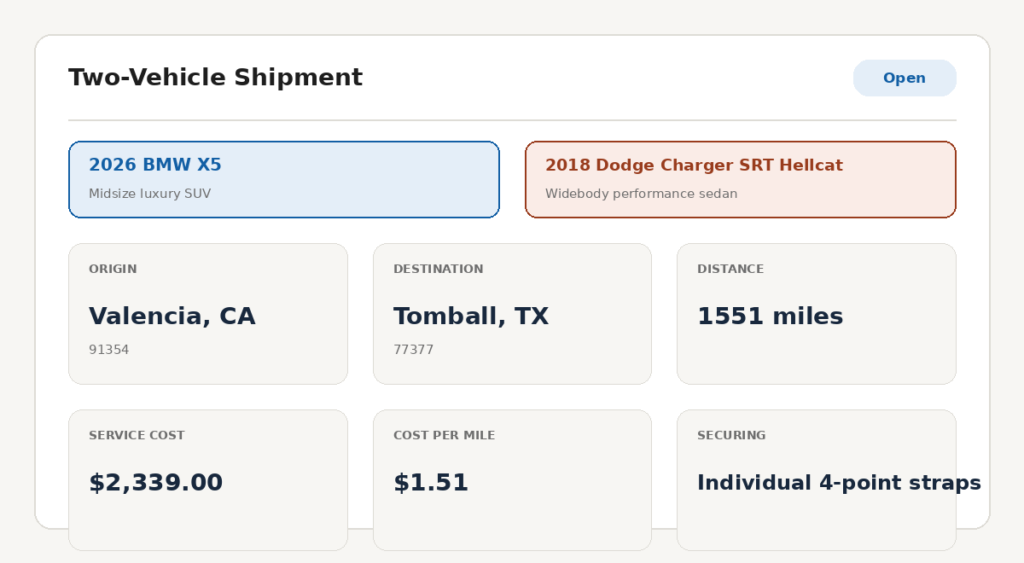The width and height of the screenshot is (1024, 563).
Task: Click the Open status badge
Action: click(904, 78)
